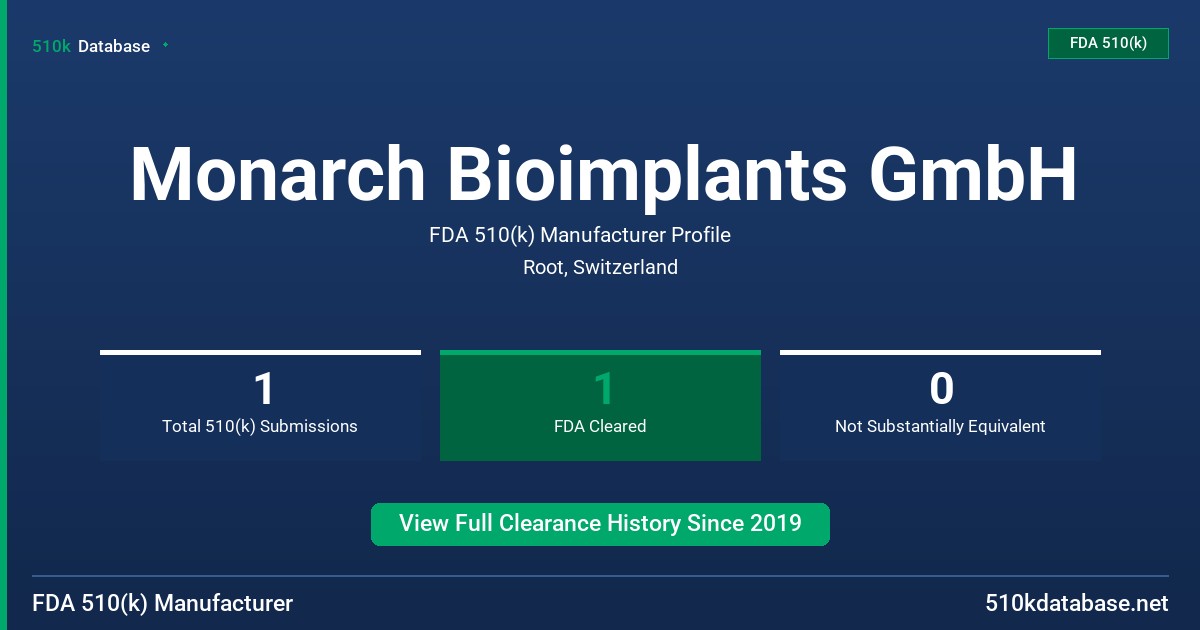Click the FDA 510(k) Manufacturer Profile subtitle

tap(580, 235)
